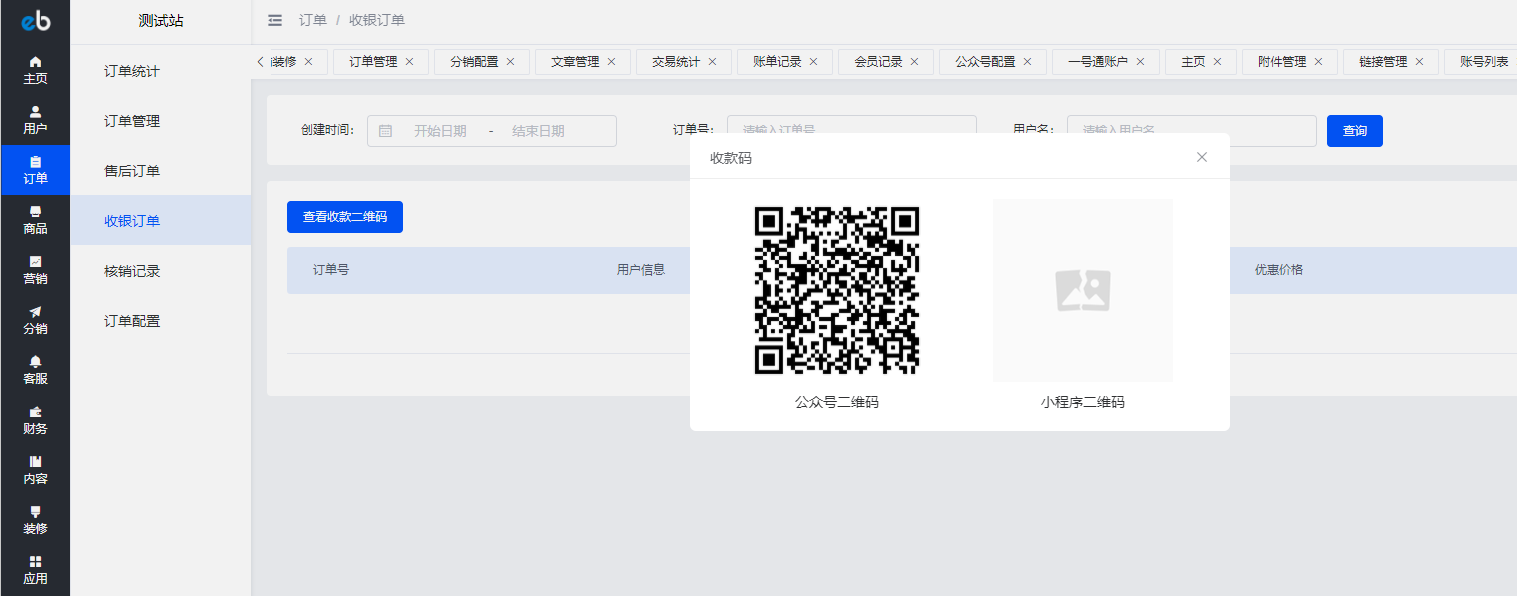
Task: Close the 会员记录 tab
Action: (x=914, y=62)
